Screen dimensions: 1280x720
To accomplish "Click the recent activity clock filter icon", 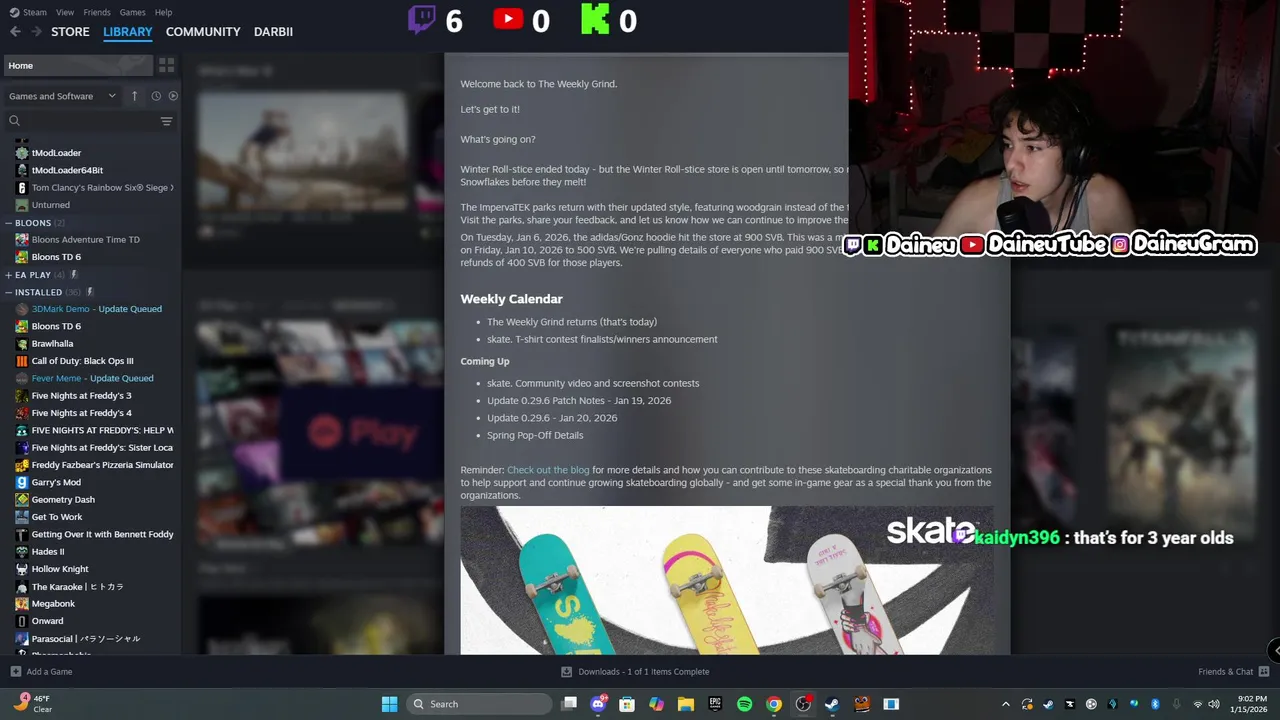I will pyautogui.click(x=156, y=96).
